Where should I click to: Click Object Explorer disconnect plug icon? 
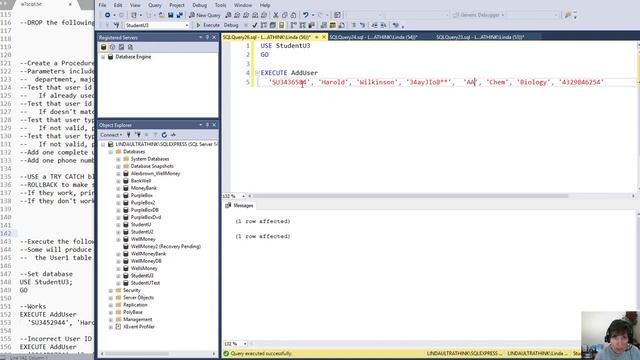pyautogui.click(x=138, y=135)
